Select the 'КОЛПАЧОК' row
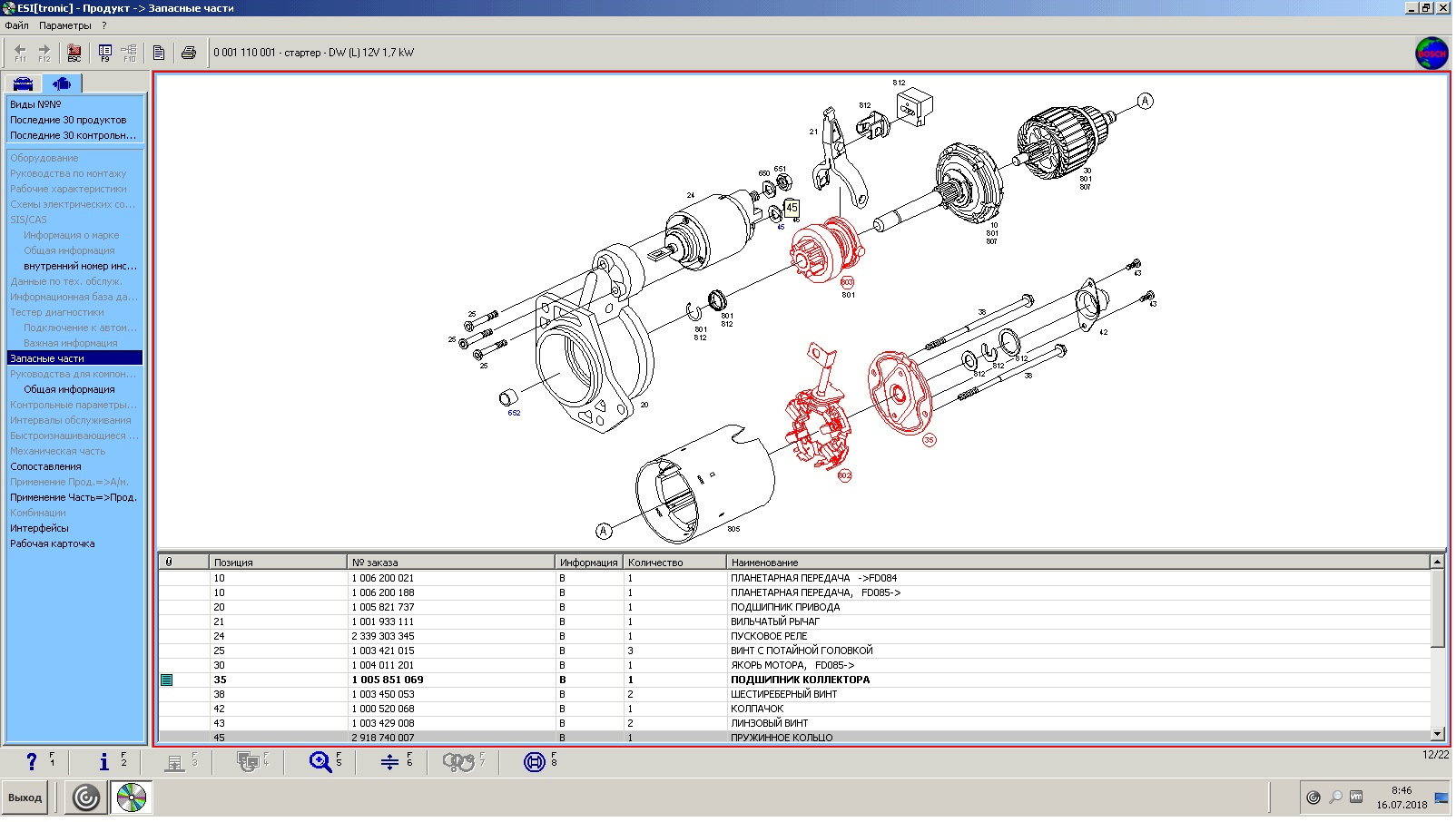1456x822 pixels. click(x=794, y=709)
